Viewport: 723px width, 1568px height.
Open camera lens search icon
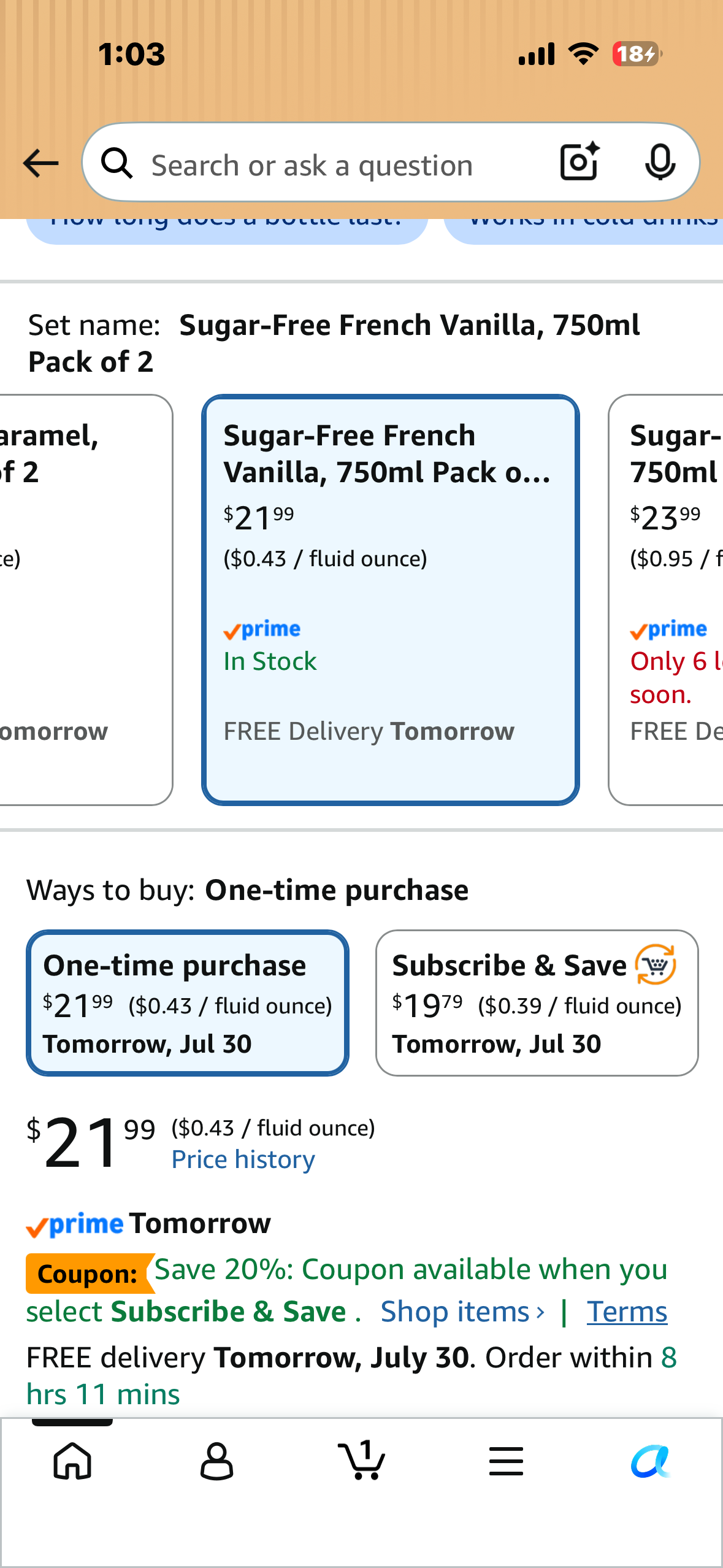pos(580,162)
